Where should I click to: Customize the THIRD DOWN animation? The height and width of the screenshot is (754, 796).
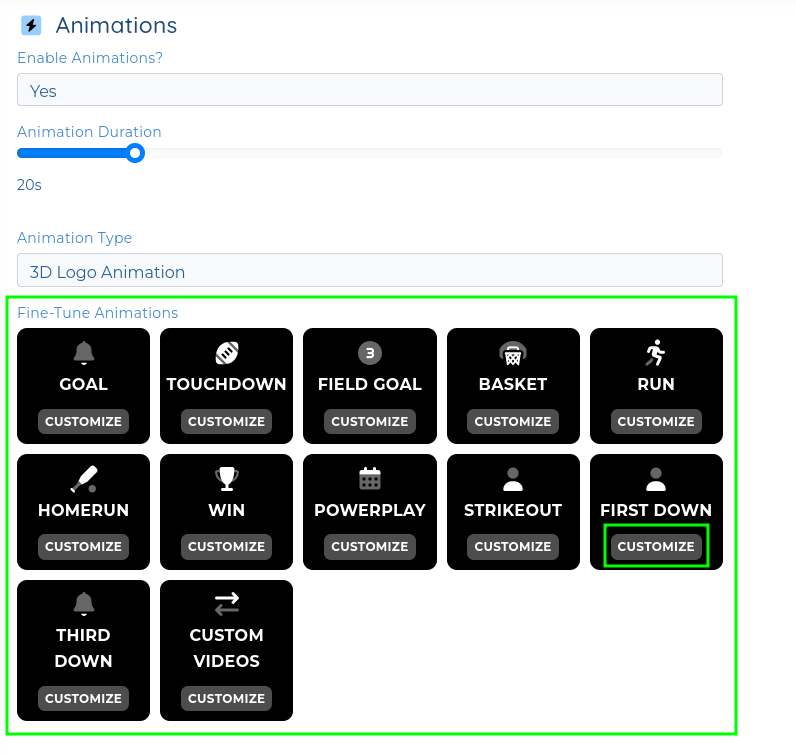(x=83, y=698)
